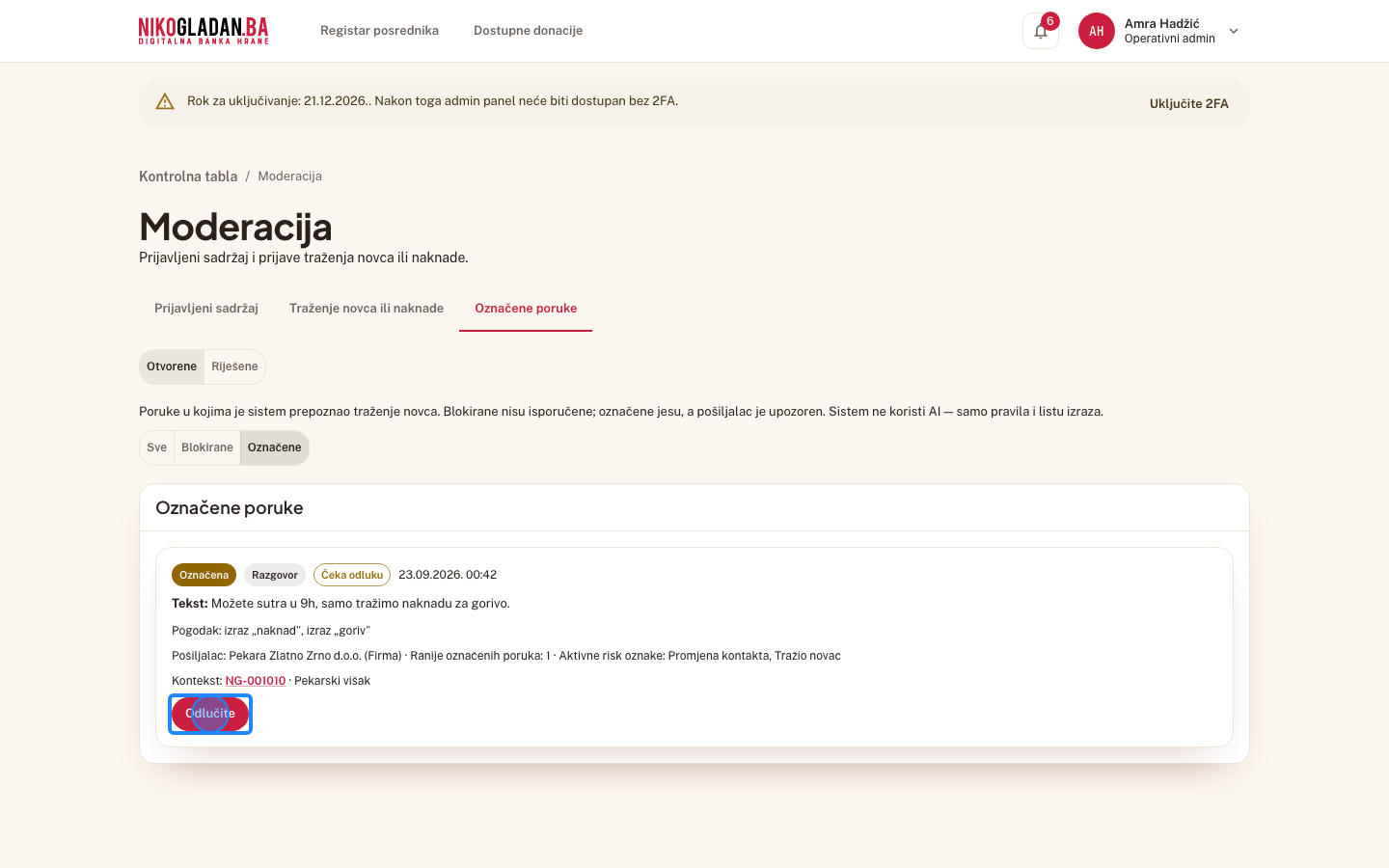Click the Pošiljalac Pekara Zlatno Zrno line
The image size is (1389, 868).
[506, 656]
